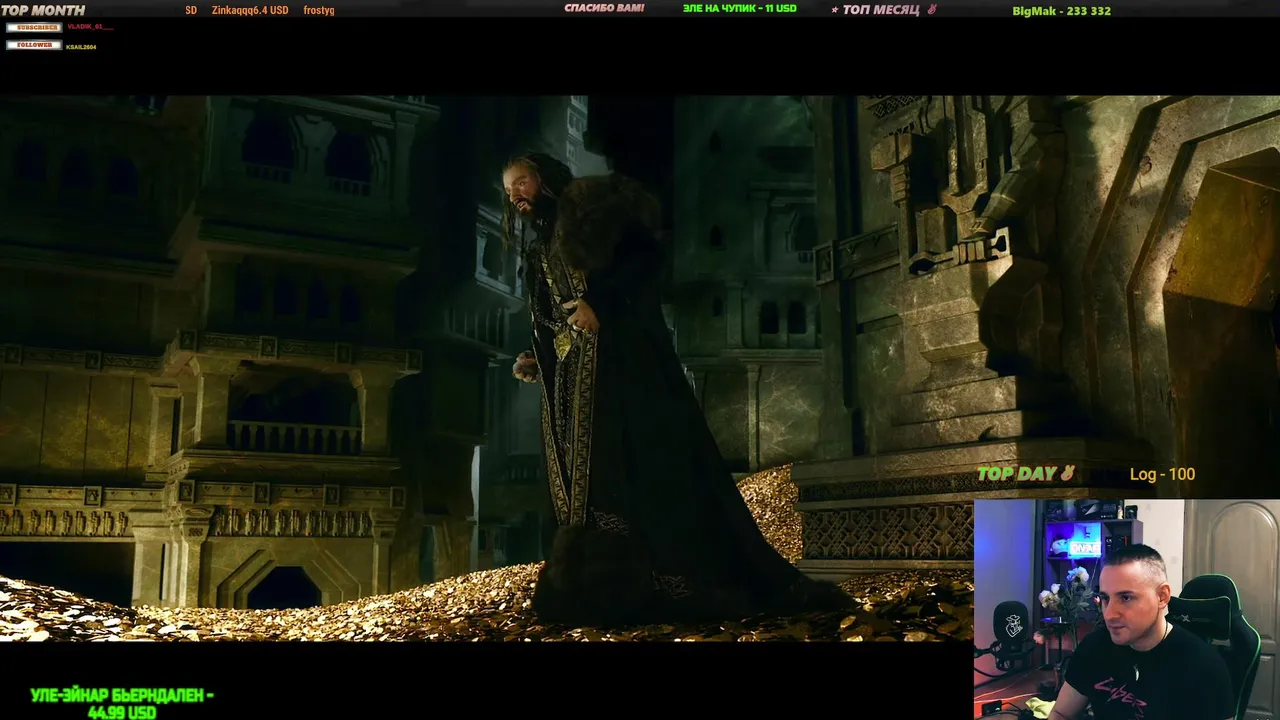This screenshot has height=720, width=1280.
Task: Click the 'SD' text in top bar
Action: coord(191,10)
